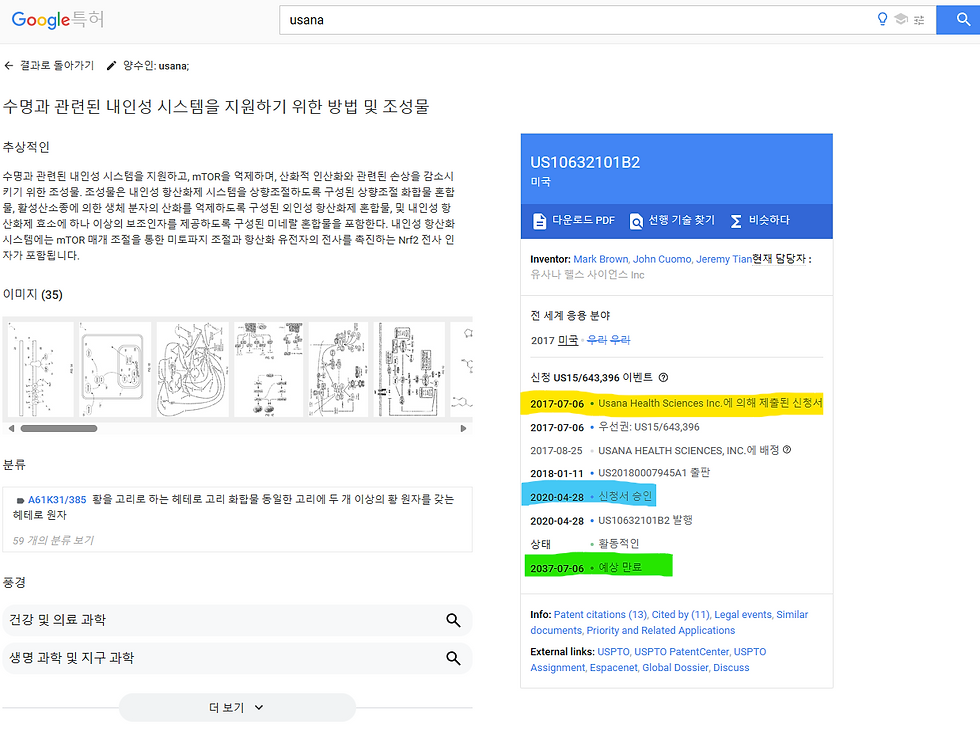The height and width of the screenshot is (735, 980).
Task: Open Discuss external link
Action: coord(731,668)
